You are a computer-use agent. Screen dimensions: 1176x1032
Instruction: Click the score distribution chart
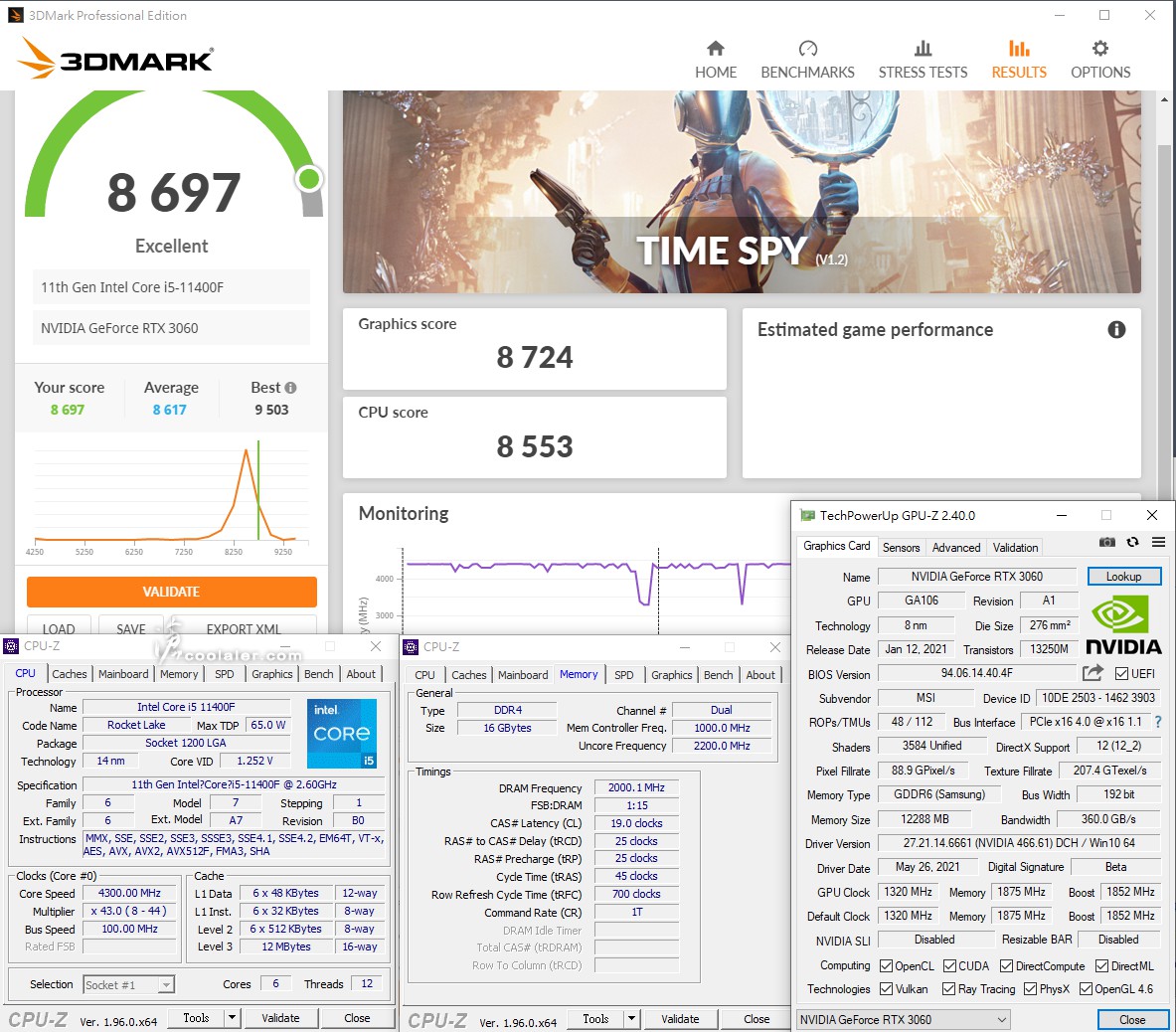pyautogui.click(x=171, y=498)
